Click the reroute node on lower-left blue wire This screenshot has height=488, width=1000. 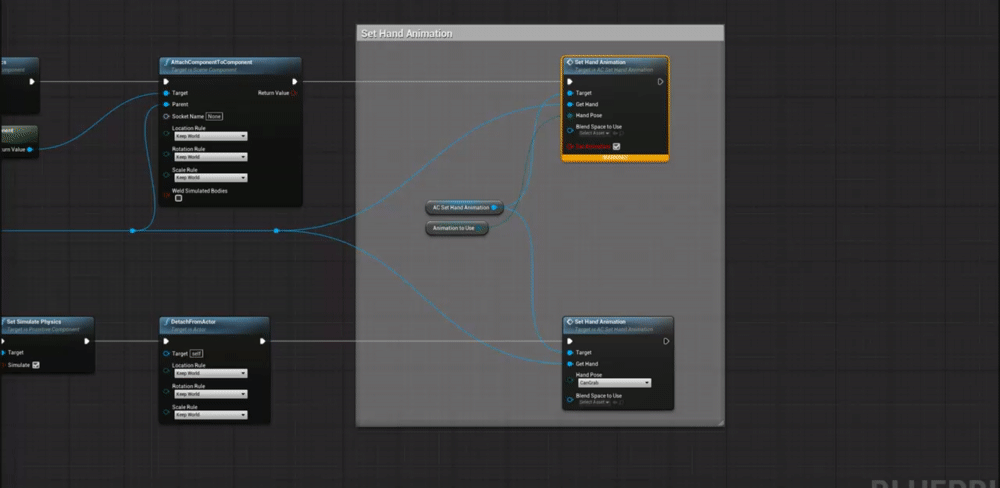pyautogui.click(x=133, y=230)
